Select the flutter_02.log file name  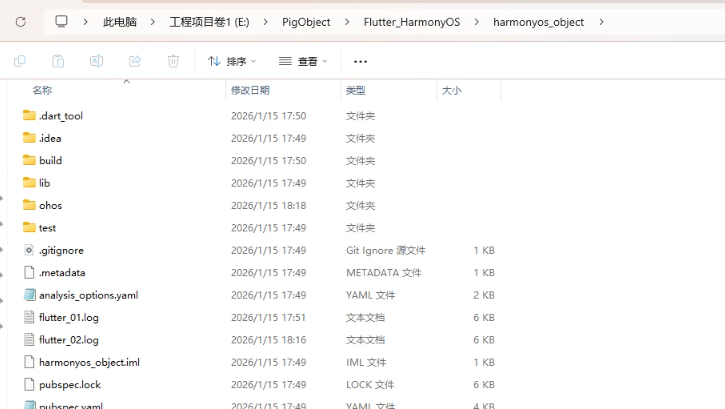coord(69,340)
